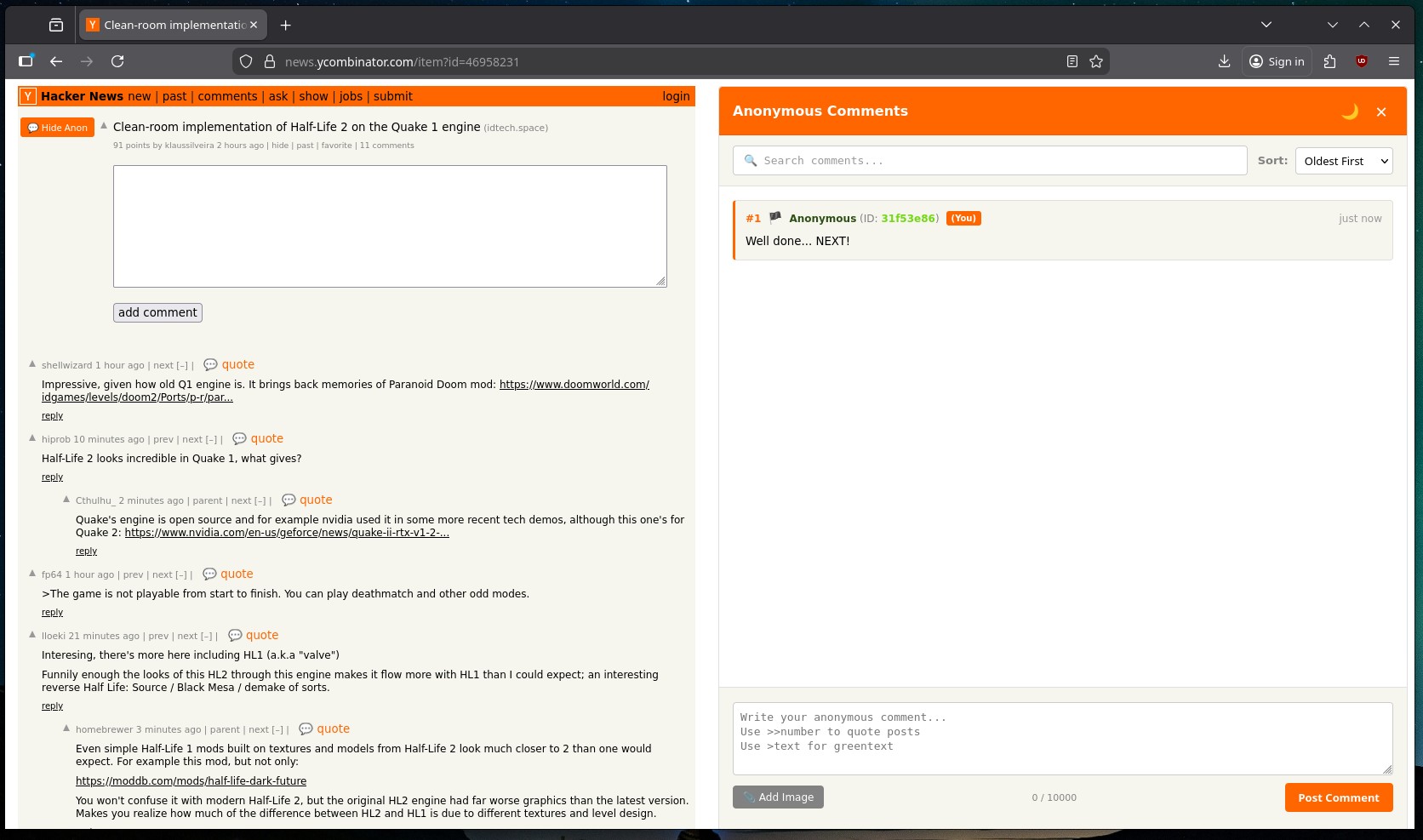Toggle dark mode via the moon icon
The image size is (1423, 840).
(1350, 111)
